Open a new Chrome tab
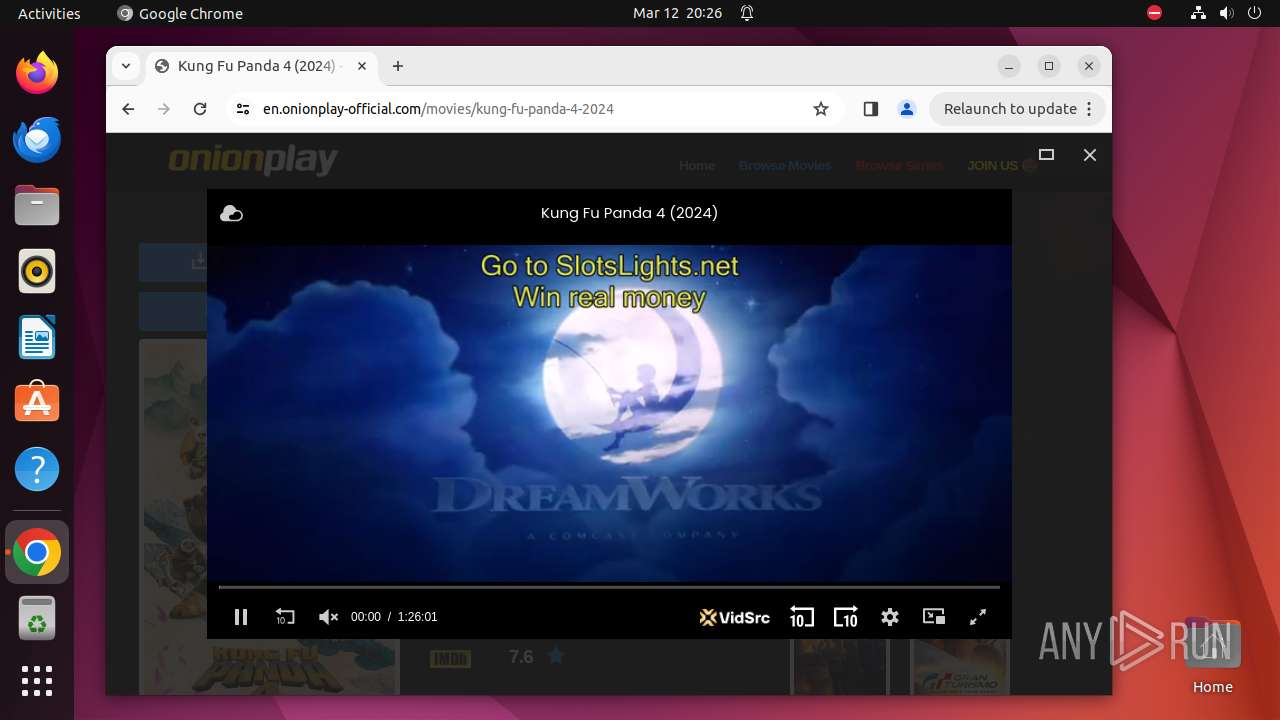 coord(398,66)
